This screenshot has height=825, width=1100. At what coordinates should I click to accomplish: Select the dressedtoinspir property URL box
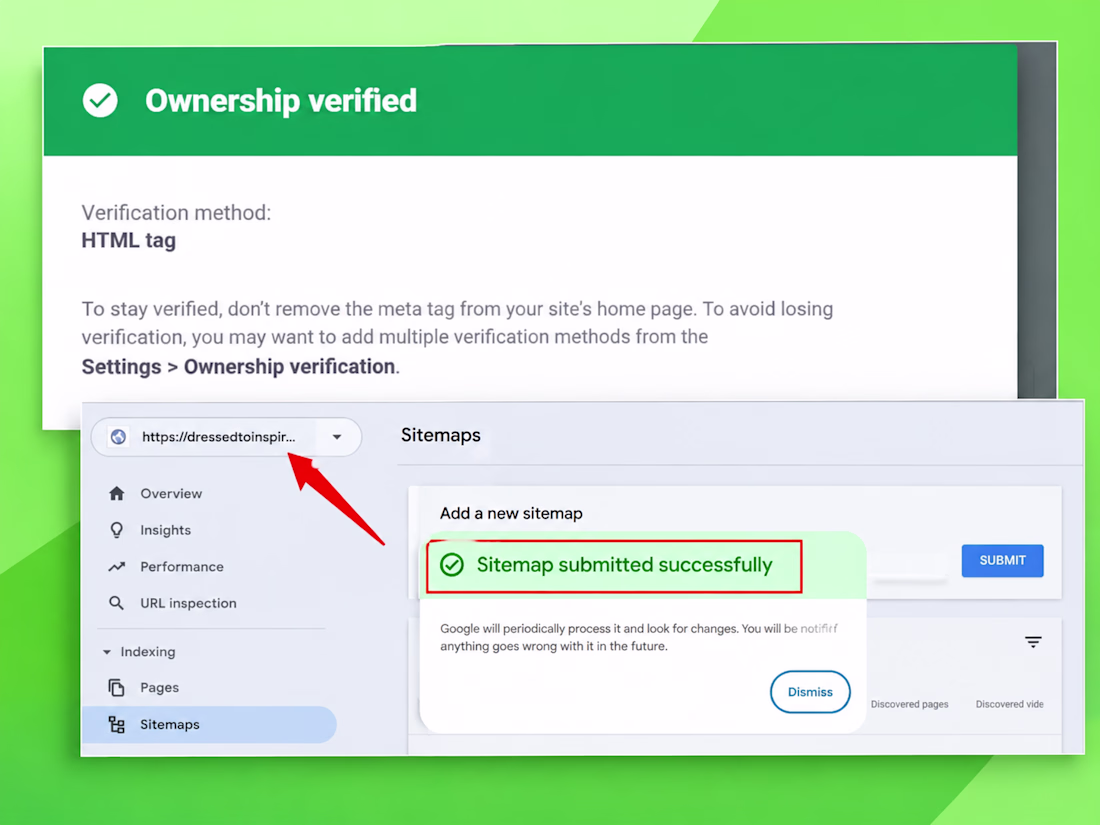pyautogui.click(x=227, y=437)
